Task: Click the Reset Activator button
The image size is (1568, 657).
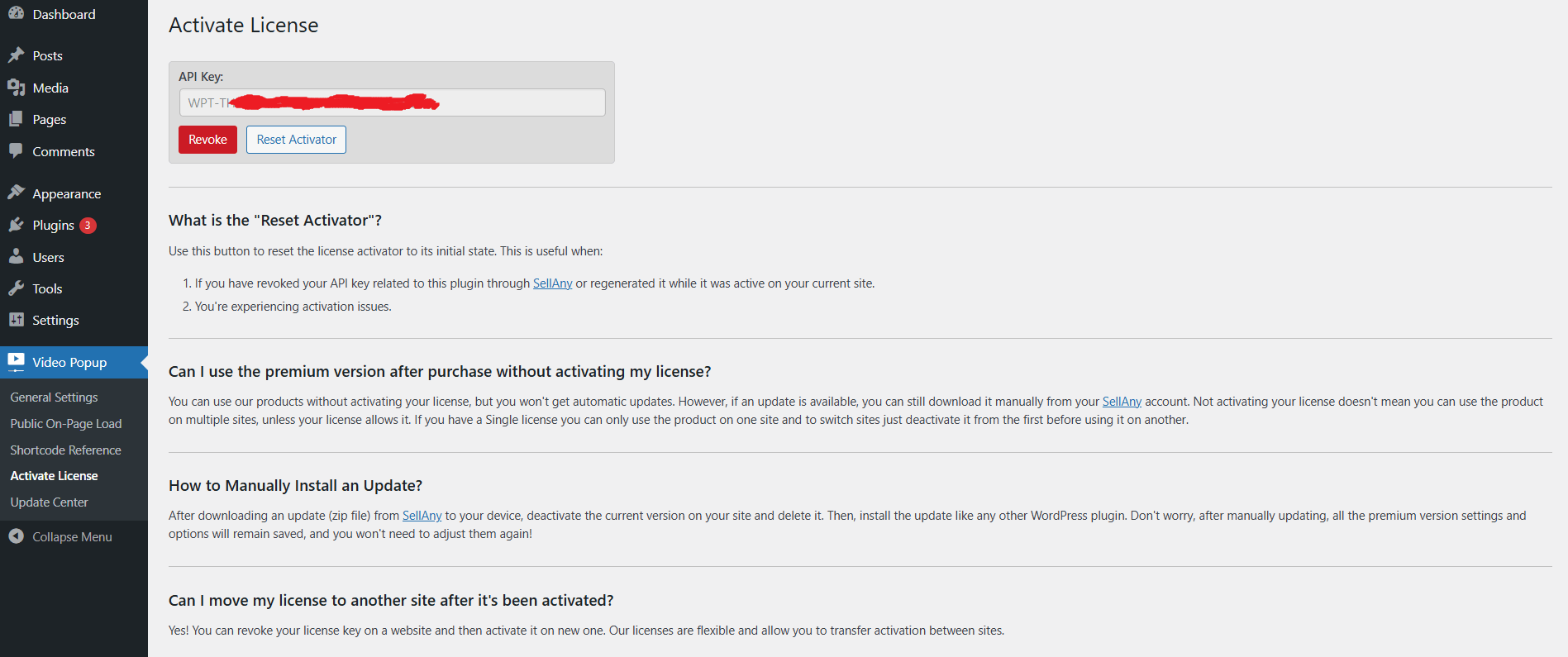Action: [x=296, y=140]
